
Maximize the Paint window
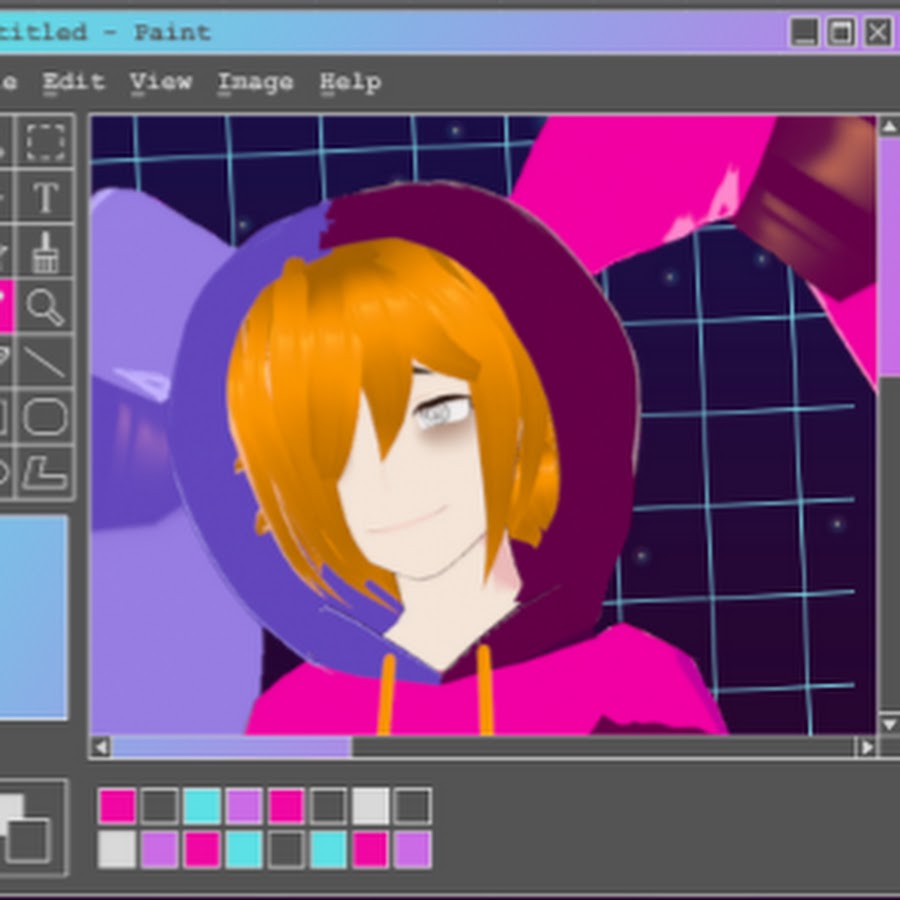[841, 32]
